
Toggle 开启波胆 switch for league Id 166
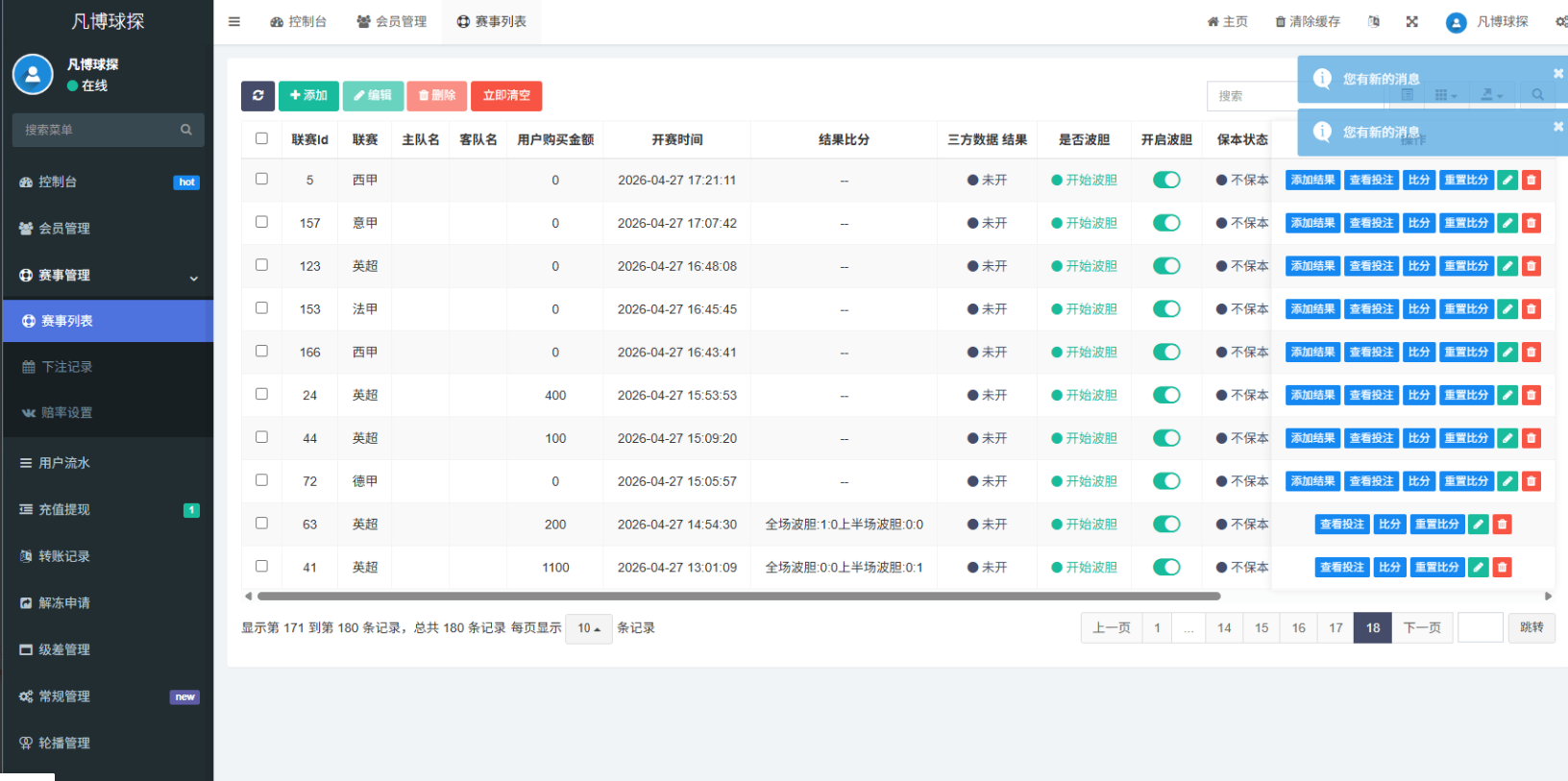coord(1166,353)
